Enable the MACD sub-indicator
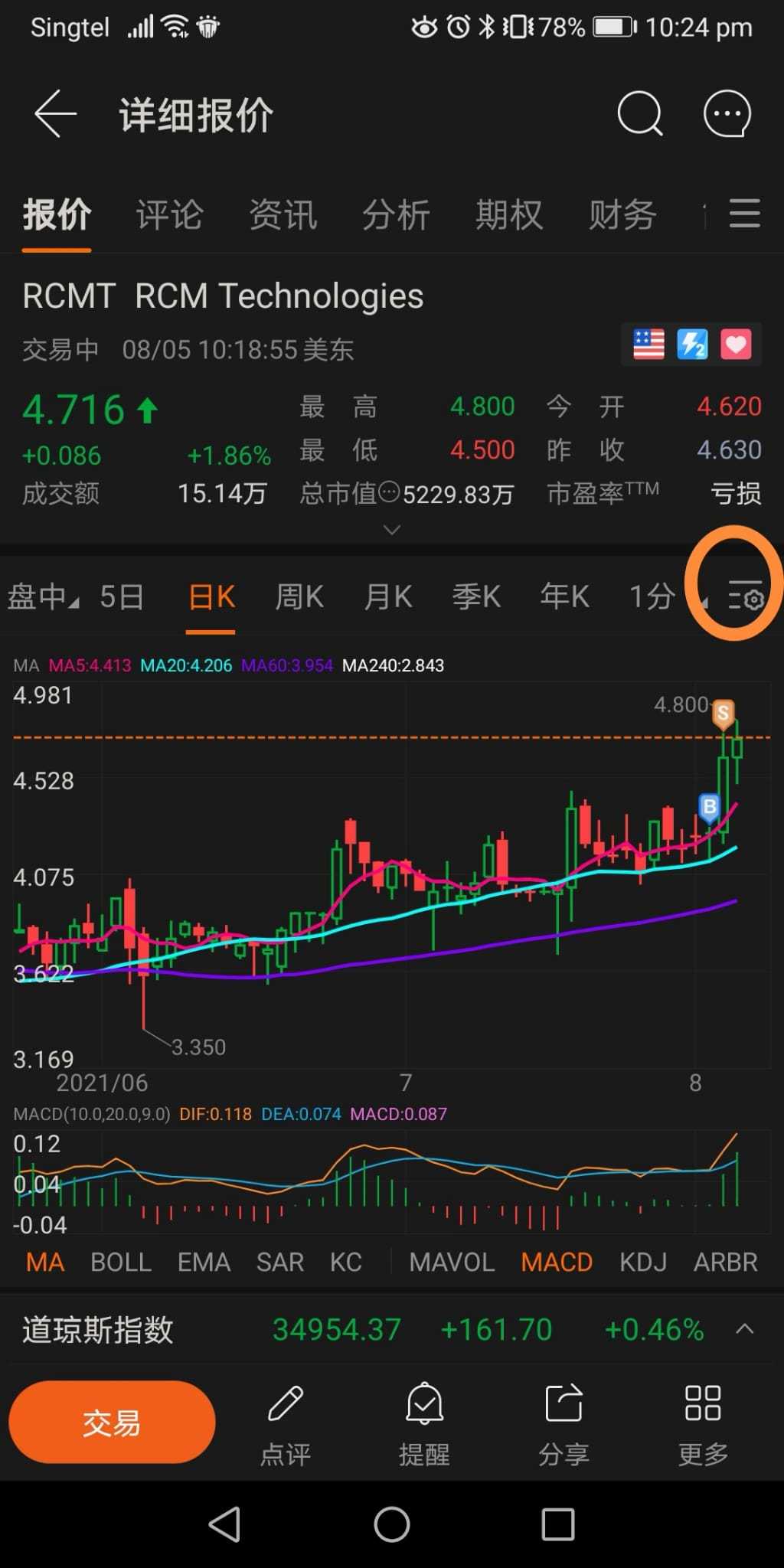The image size is (784, 1568). tap(557, 1263)
